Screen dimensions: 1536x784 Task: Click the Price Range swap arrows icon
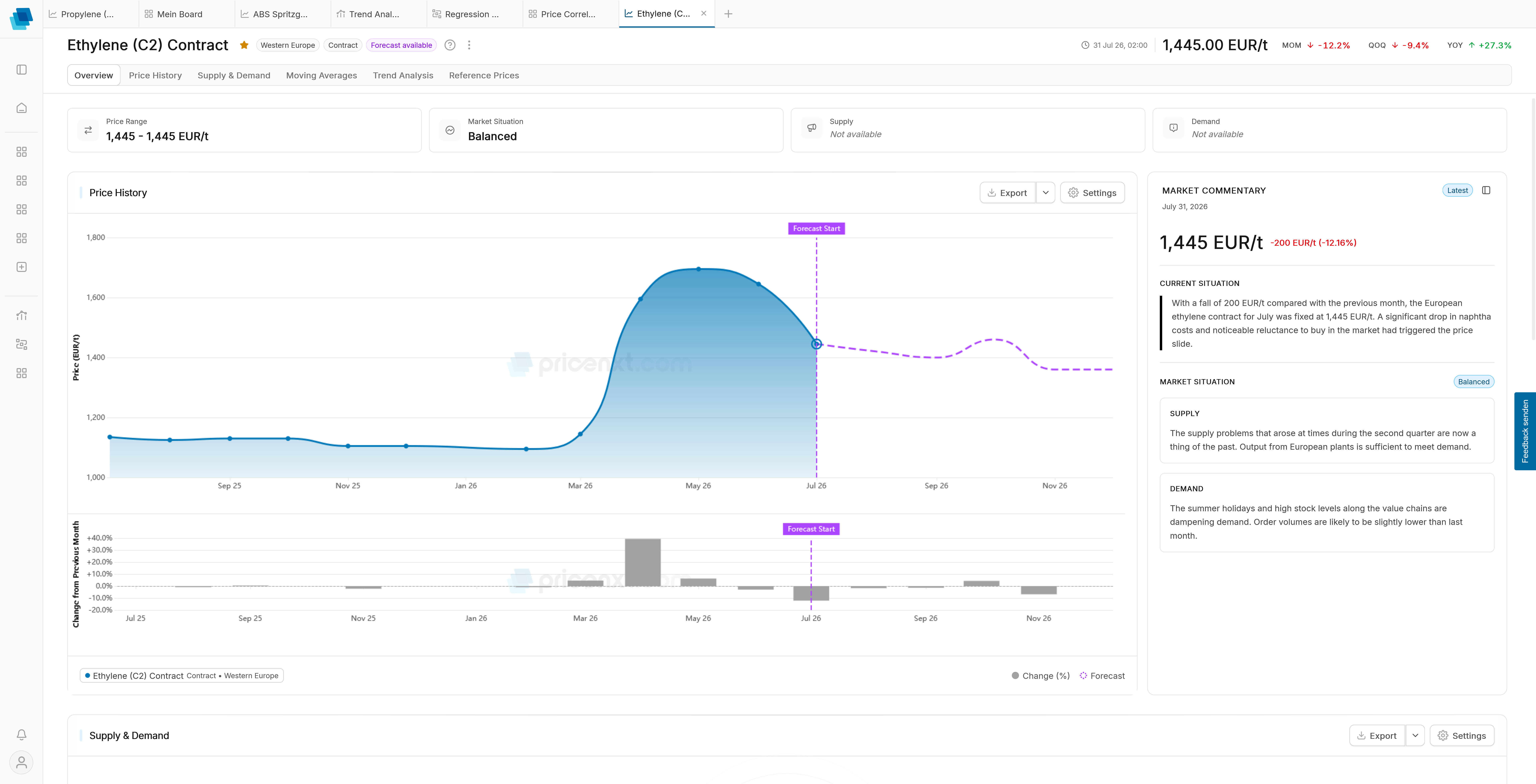pos(88,130)
